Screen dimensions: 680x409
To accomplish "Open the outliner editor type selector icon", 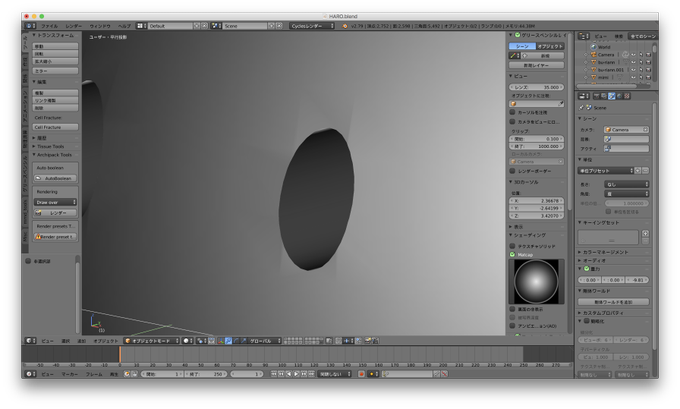I will tap(584, 36).
